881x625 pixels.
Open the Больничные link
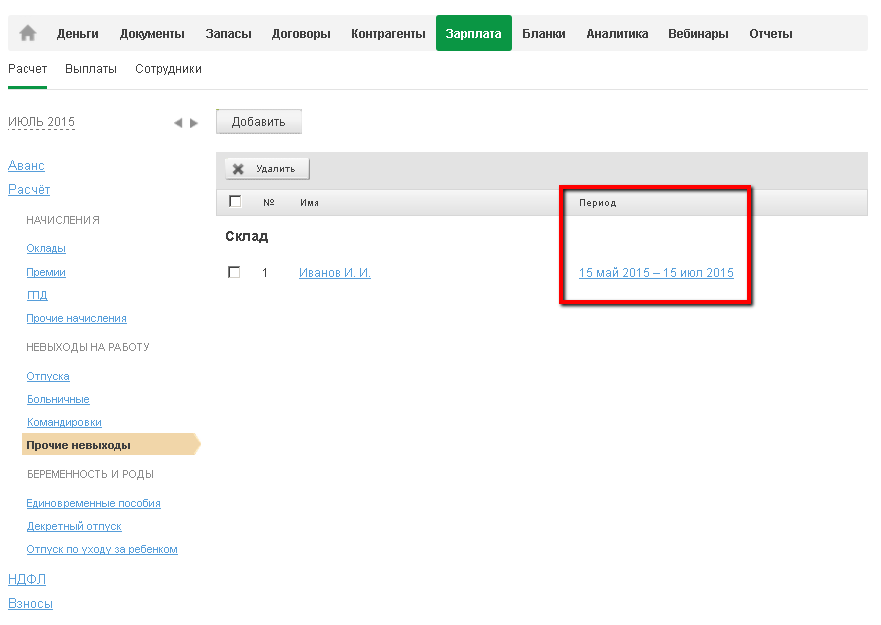pyautogui.click(x=58, y=400)
